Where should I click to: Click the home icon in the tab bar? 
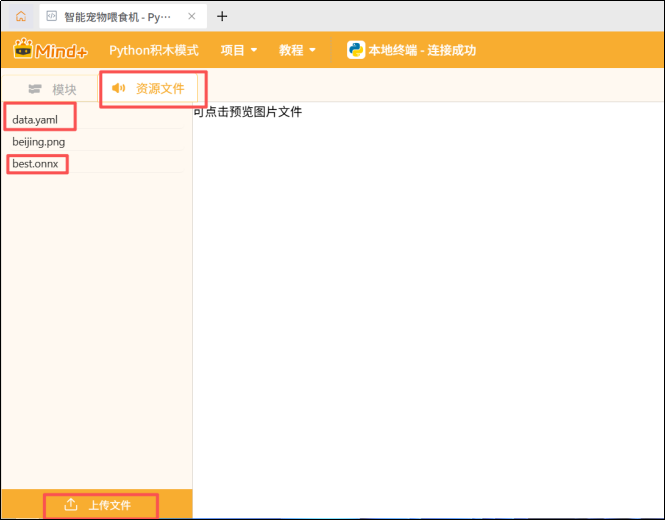click(x=20, y=17)
